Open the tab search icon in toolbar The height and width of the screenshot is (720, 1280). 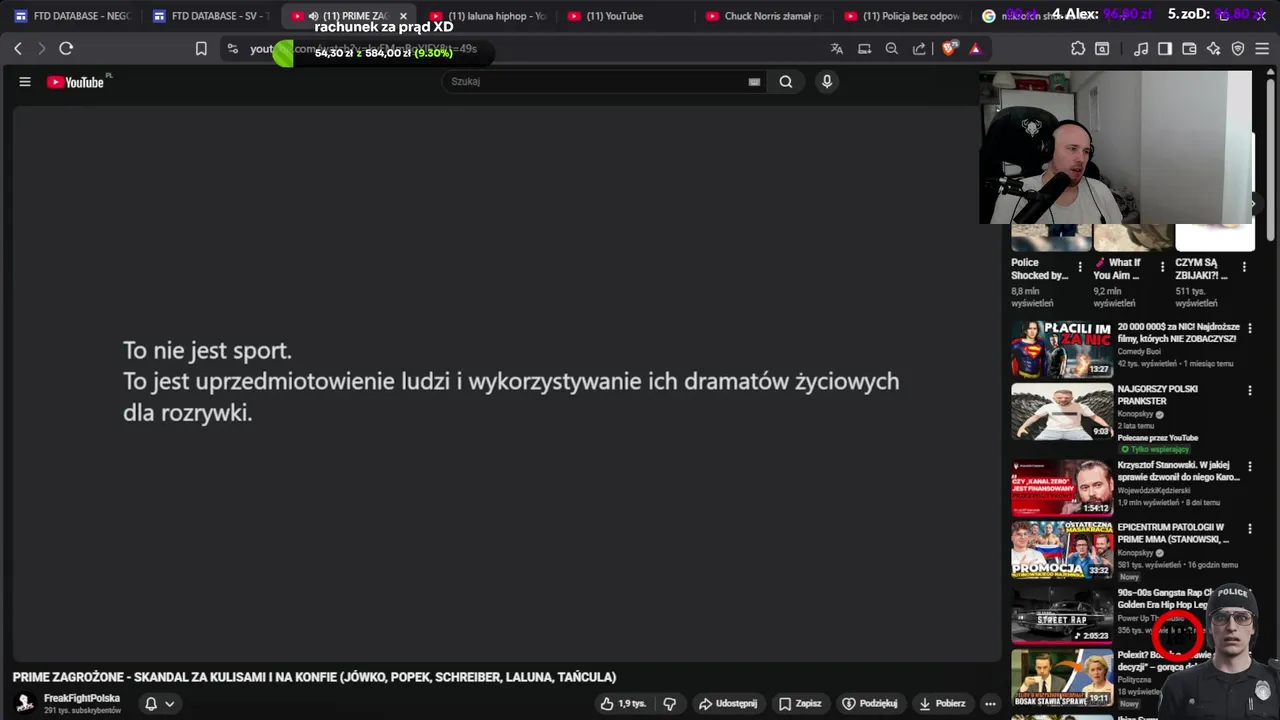click(x=1102, y=48)
